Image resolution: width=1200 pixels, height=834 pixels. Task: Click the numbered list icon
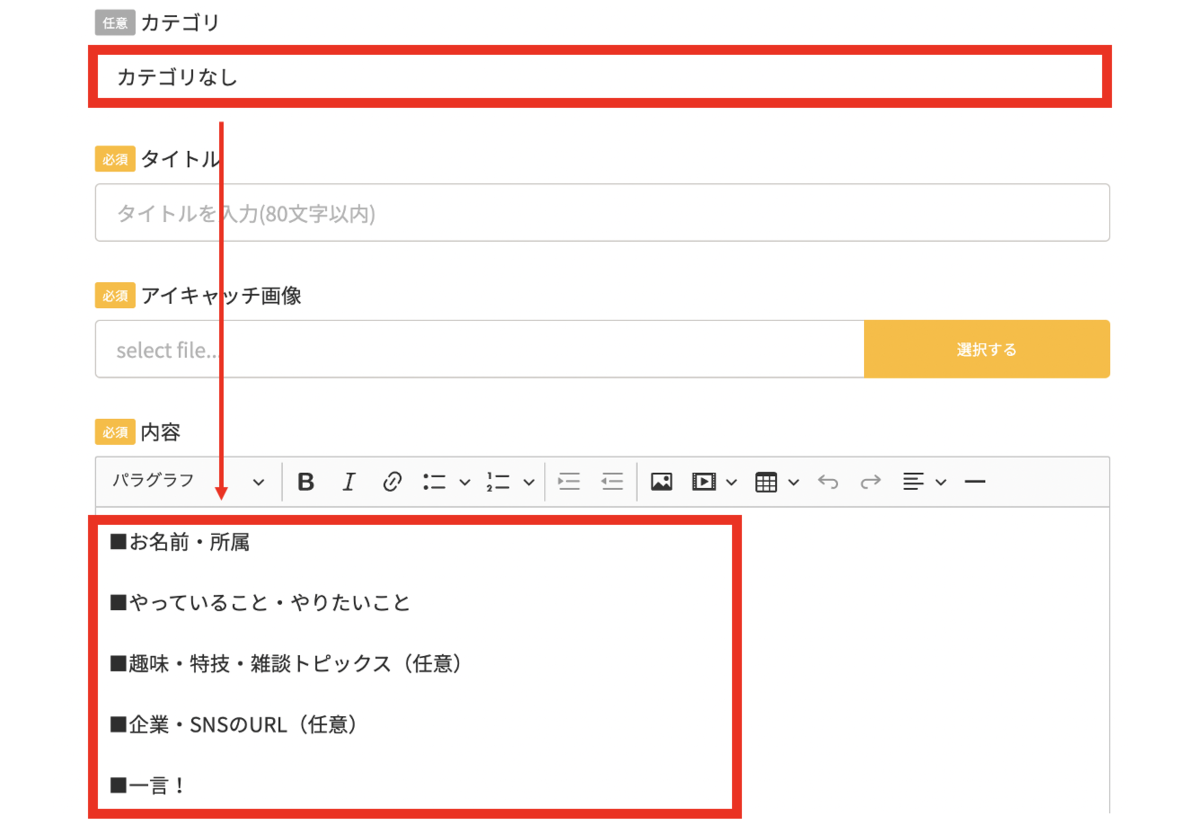tap(498, 482)
